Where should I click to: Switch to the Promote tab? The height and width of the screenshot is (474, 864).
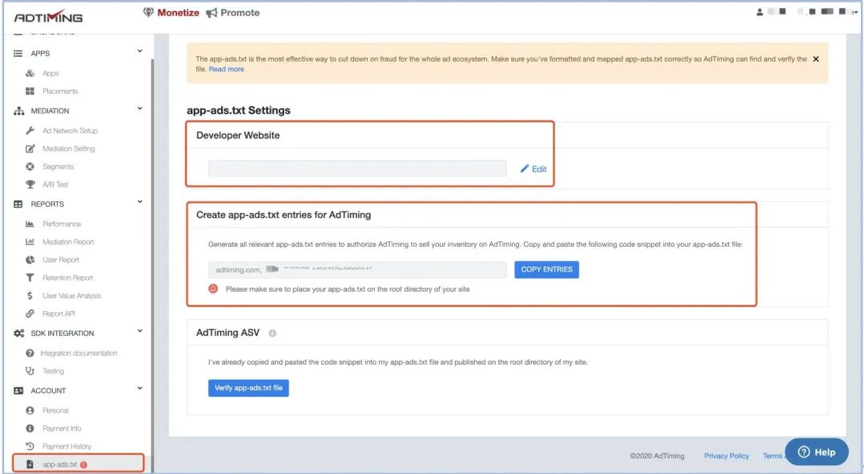point(233,13)
